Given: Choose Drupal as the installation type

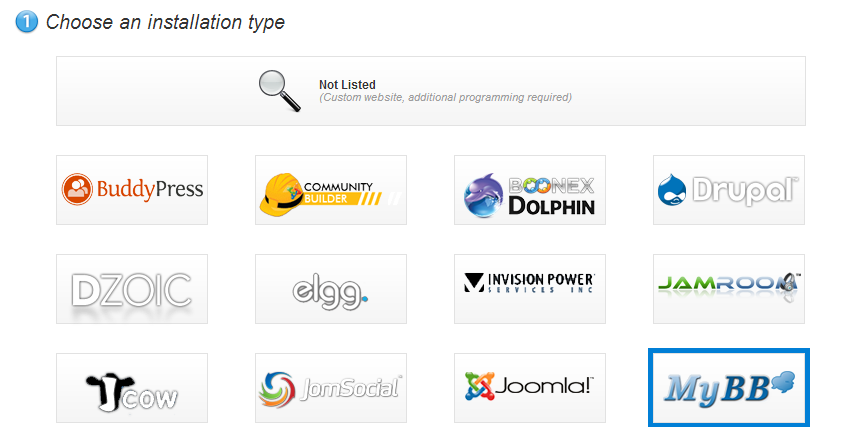Looking at the screenshot, I should coord(729,190).
